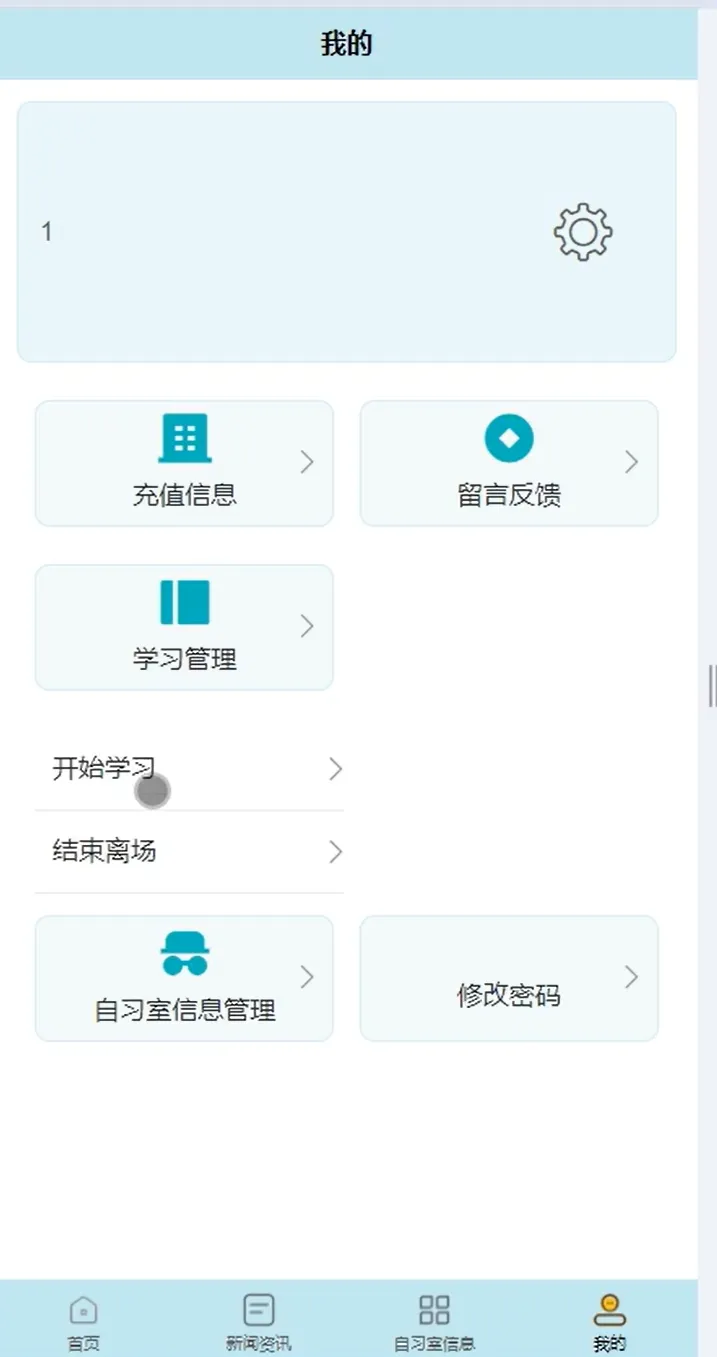Click the round diamond icon above 留言反馈
This screenshot has width=717, height=1357.
pyautogui.click(x=509, y=438)
